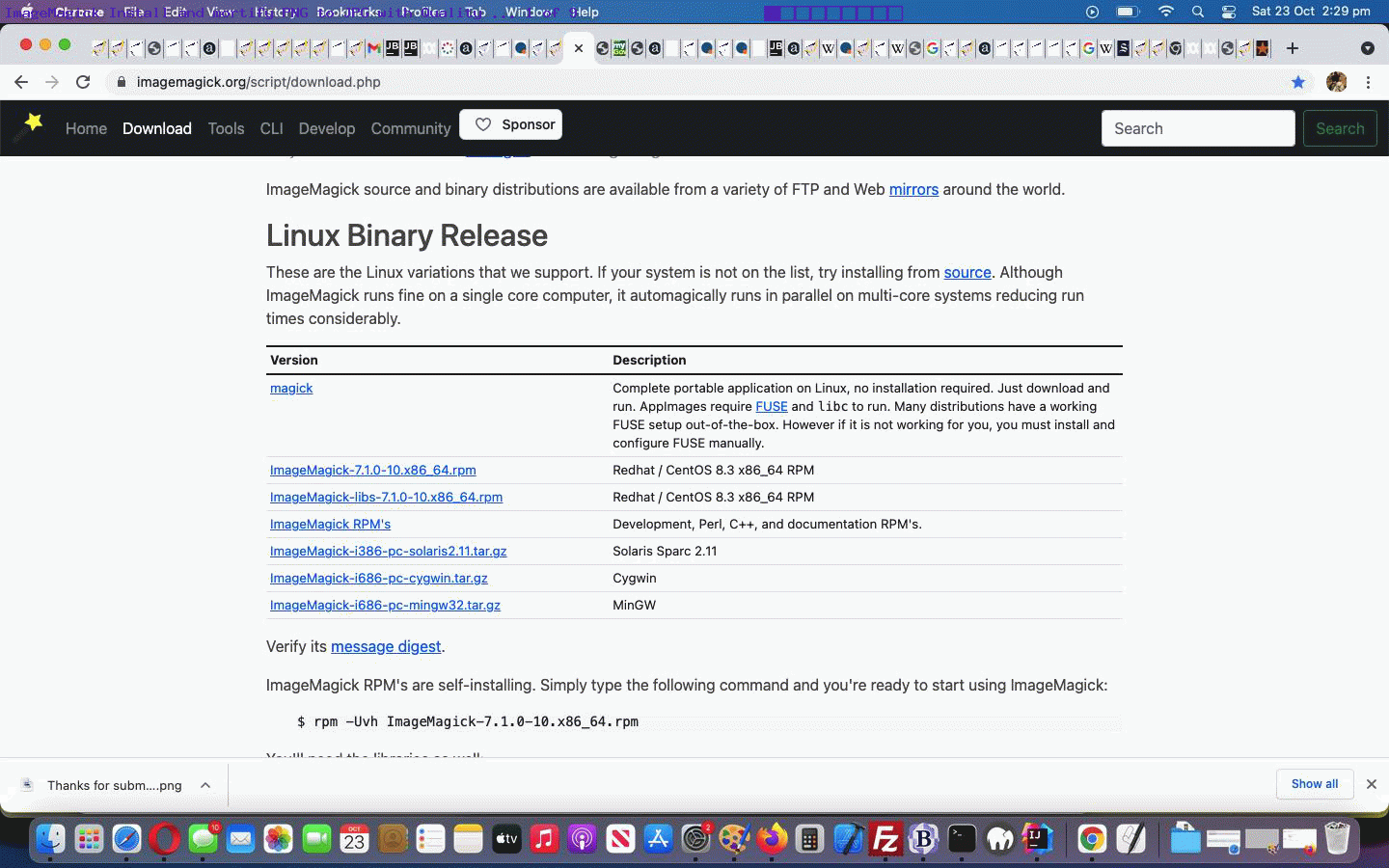Click the green Search button
1389x868 pixels.
[1340, 128]
